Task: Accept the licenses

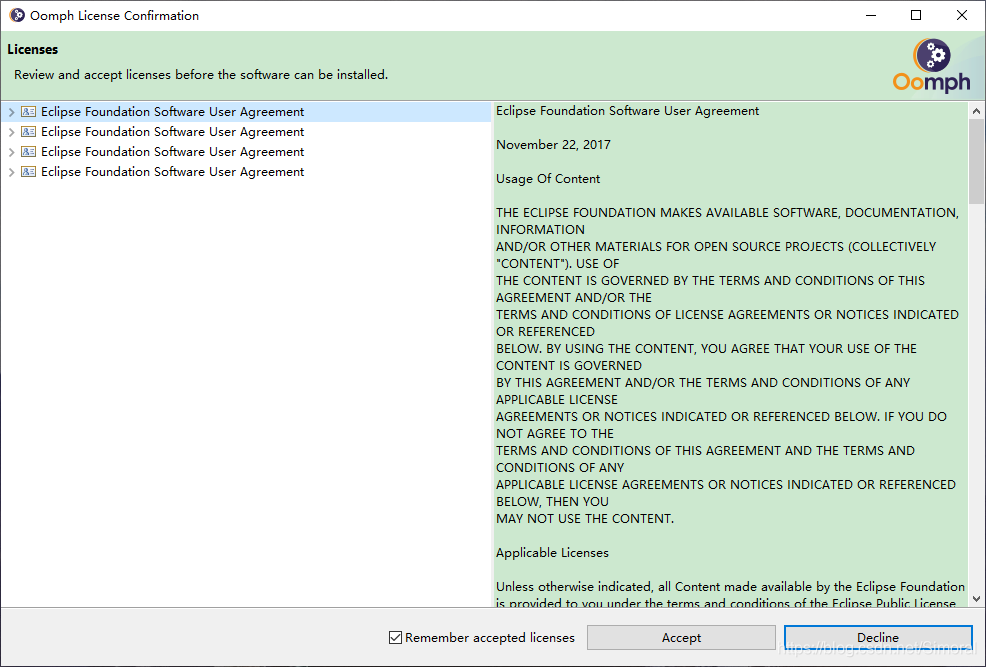Action: coord(681,637)
